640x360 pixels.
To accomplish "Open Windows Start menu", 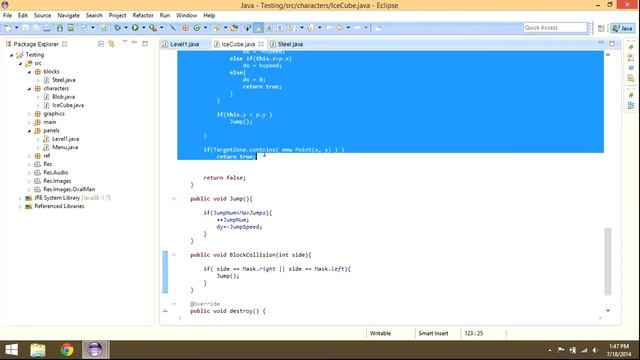I will [11, 350].
